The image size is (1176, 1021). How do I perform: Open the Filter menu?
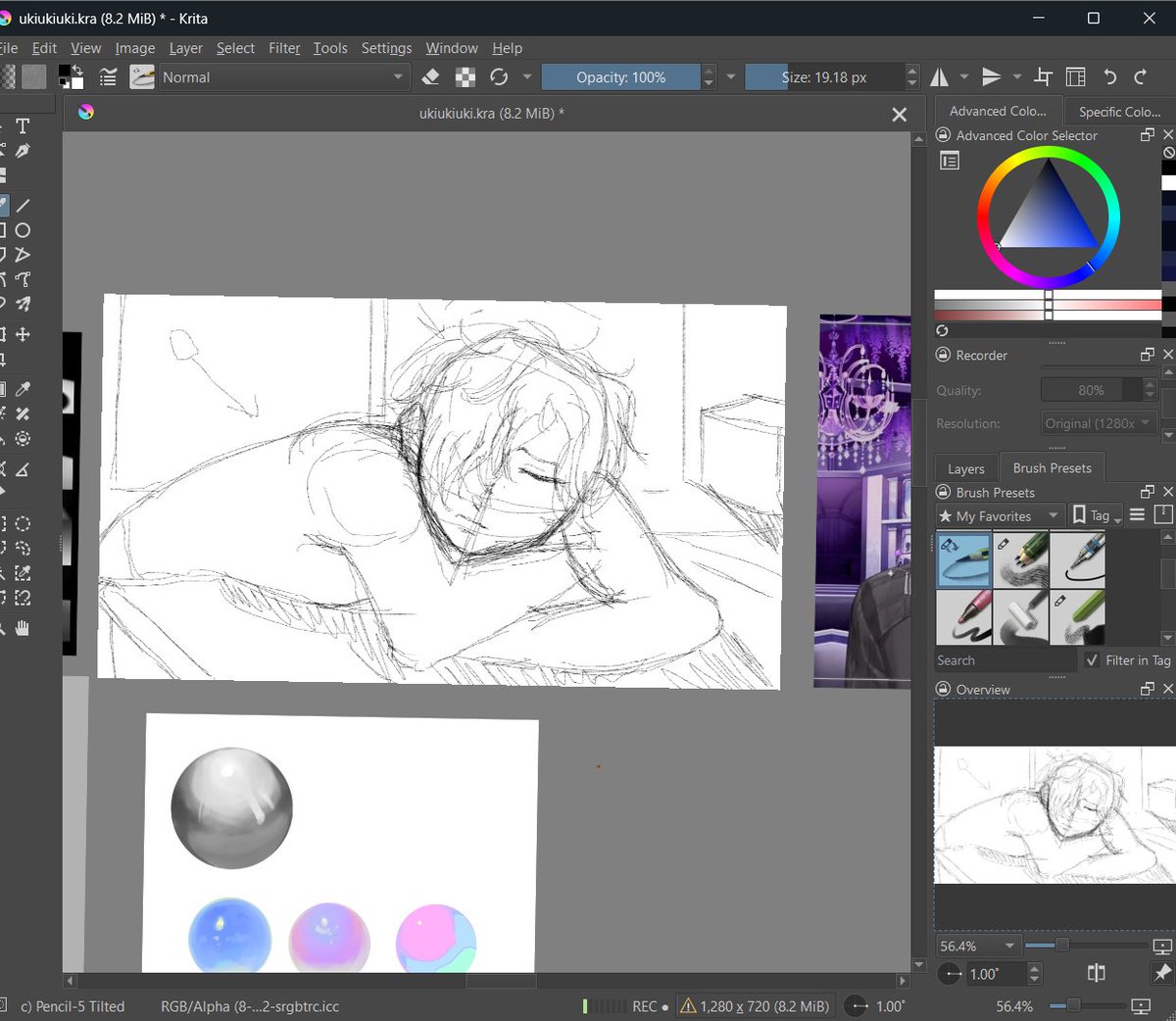click(x=284, y=48)
